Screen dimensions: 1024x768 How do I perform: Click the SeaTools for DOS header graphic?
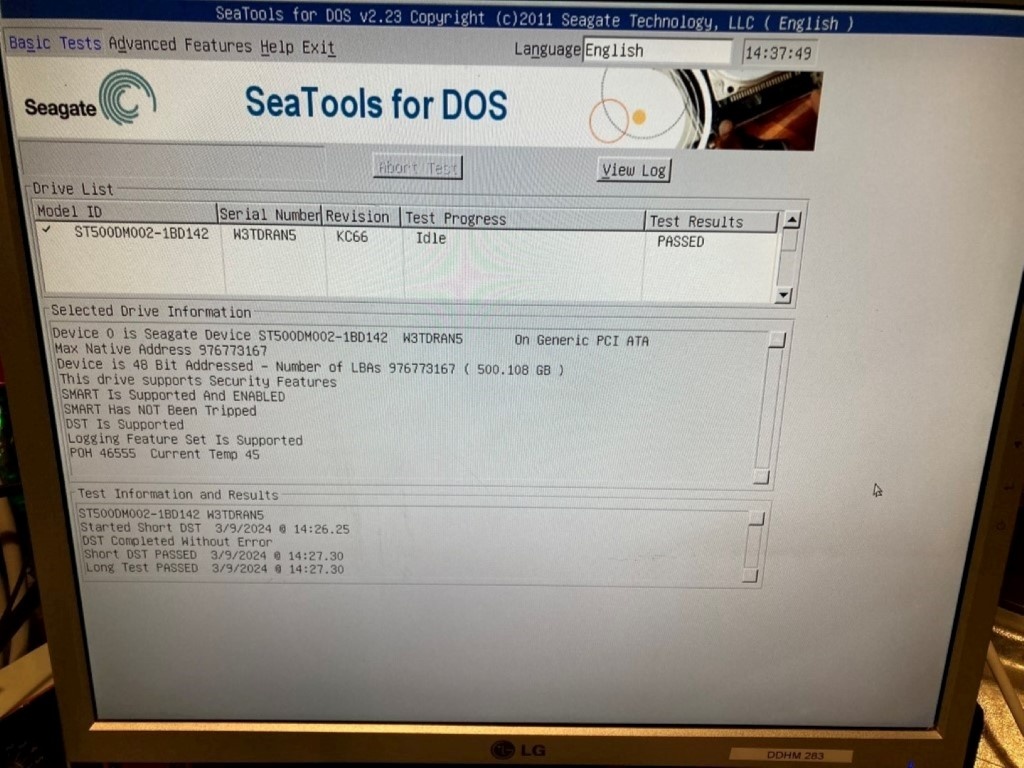click(x=376, y=104)
